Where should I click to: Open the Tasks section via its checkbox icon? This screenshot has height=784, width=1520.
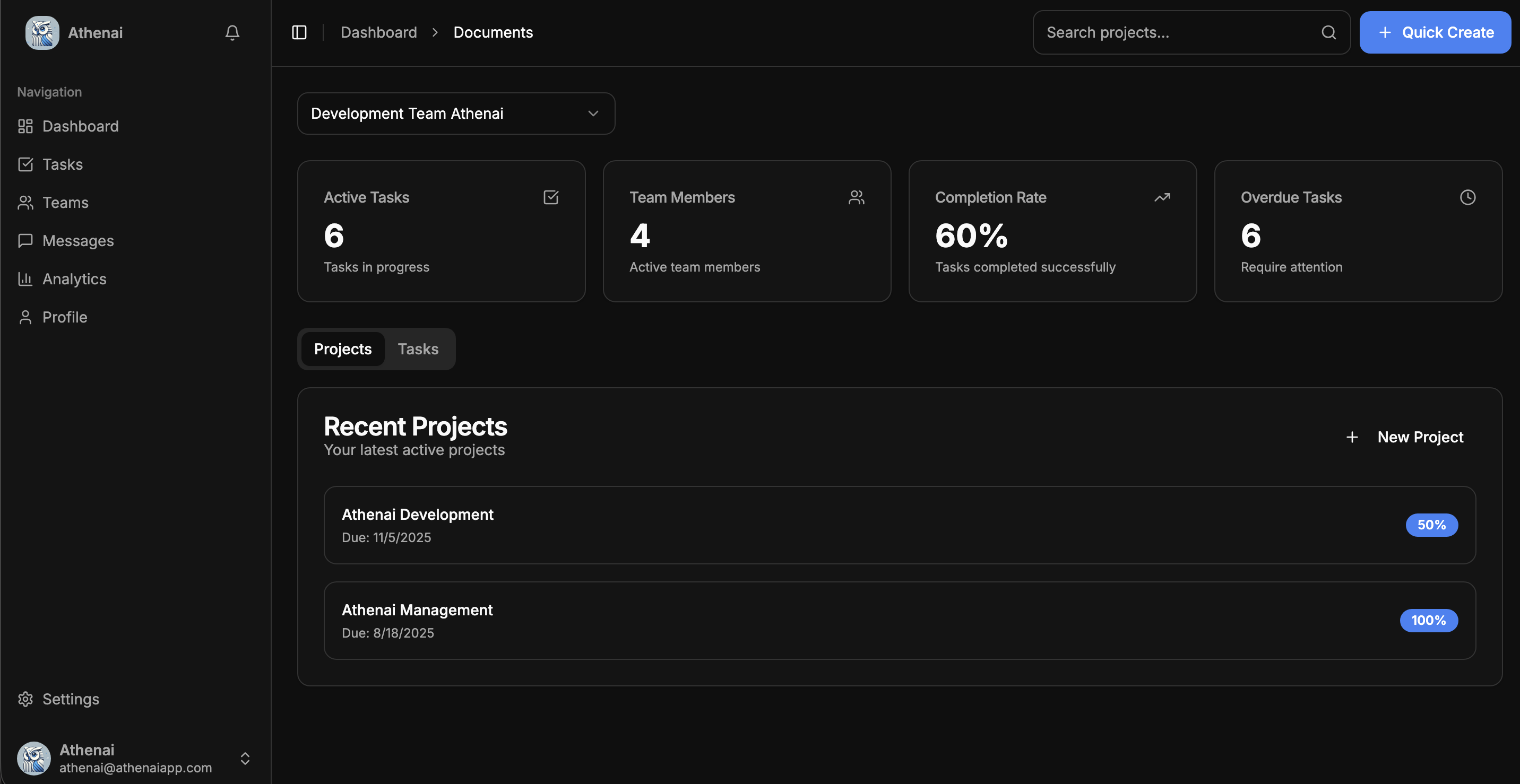25,164
